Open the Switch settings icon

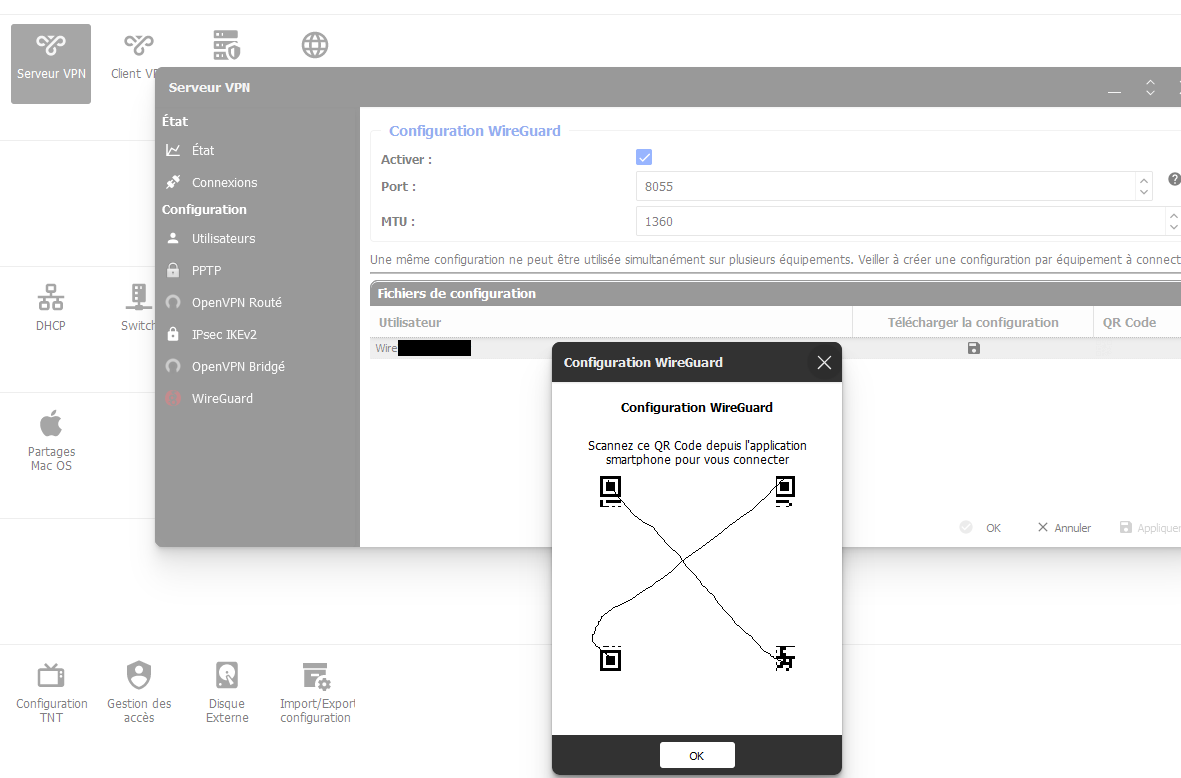[138, 307]
